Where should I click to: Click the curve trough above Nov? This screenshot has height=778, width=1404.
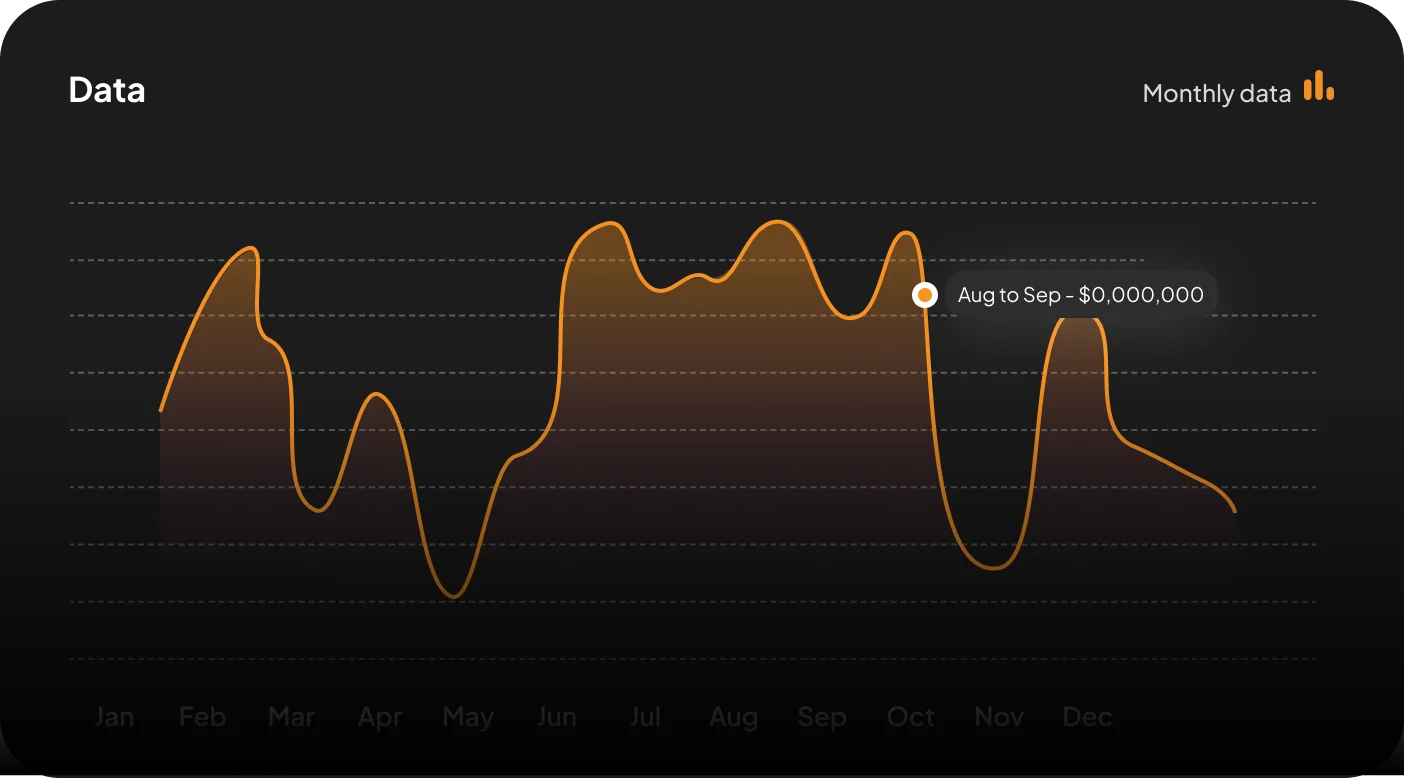pyautogui.click(x=994, y=568)
